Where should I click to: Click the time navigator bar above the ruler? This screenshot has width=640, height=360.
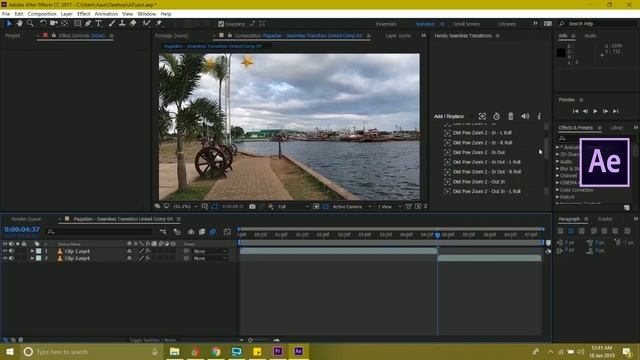coord(391,229)
